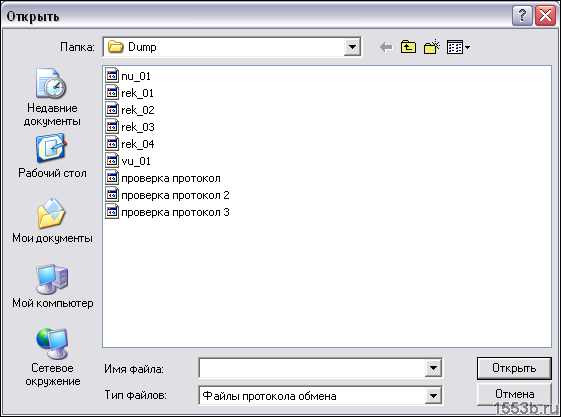Go to Desktop (Рабочий стол) location

52,156
